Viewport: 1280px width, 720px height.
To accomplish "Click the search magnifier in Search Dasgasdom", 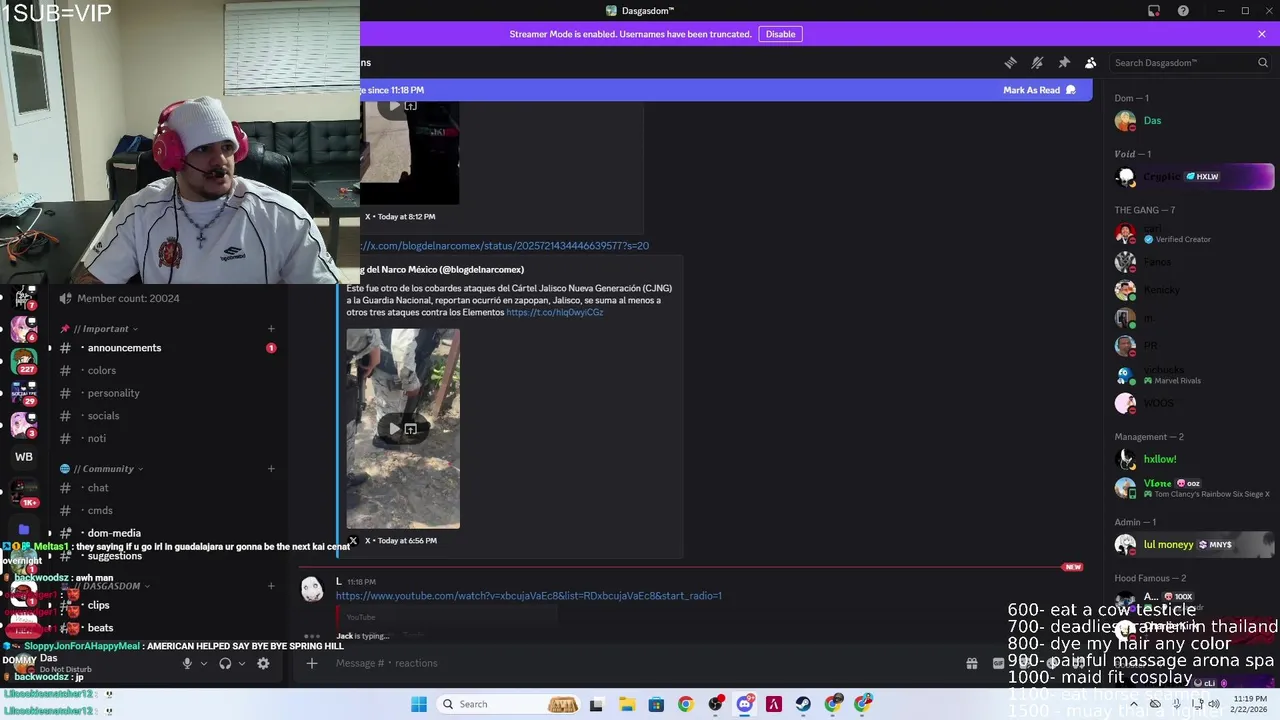I will (1262, 62).
